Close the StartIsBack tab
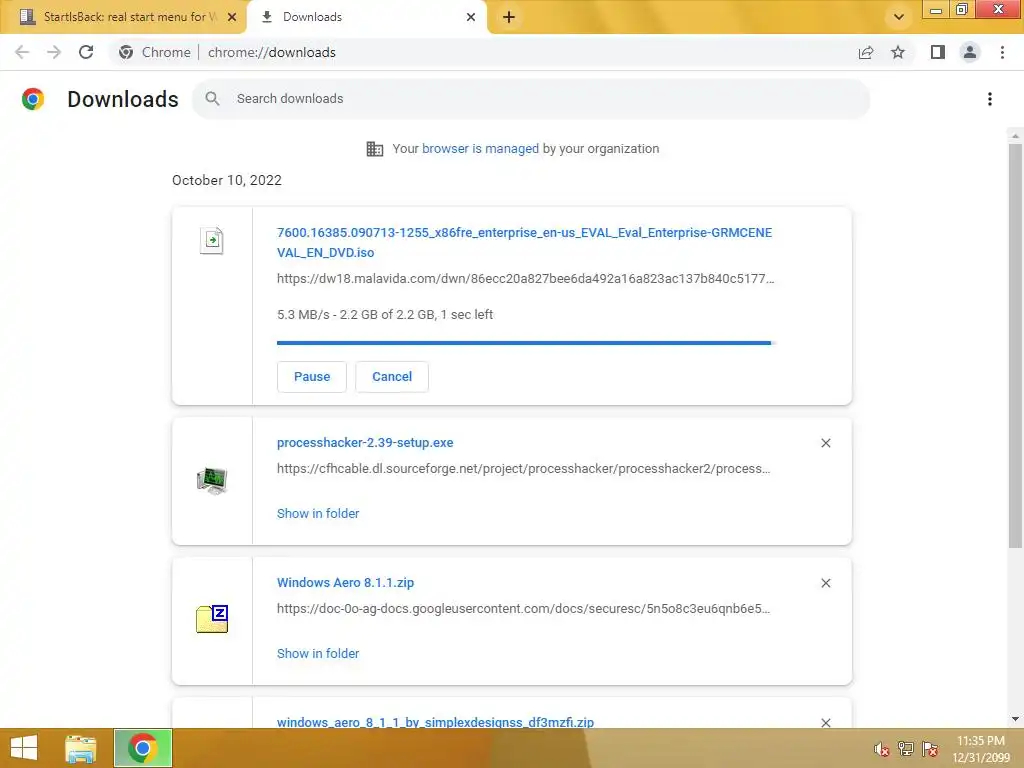This screenshot has width=1024, height=768. coord(232,17)
